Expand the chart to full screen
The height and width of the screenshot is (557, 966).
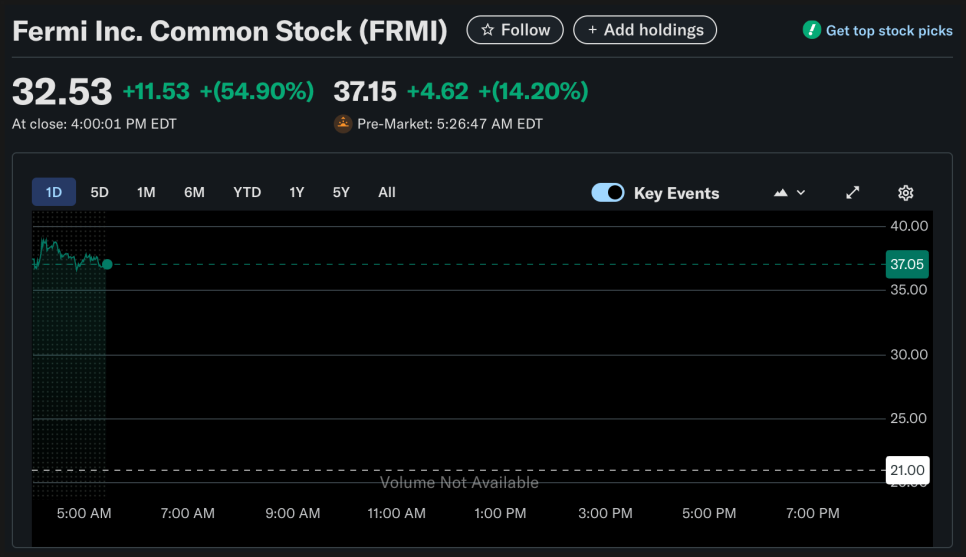[x=853, y=193]
